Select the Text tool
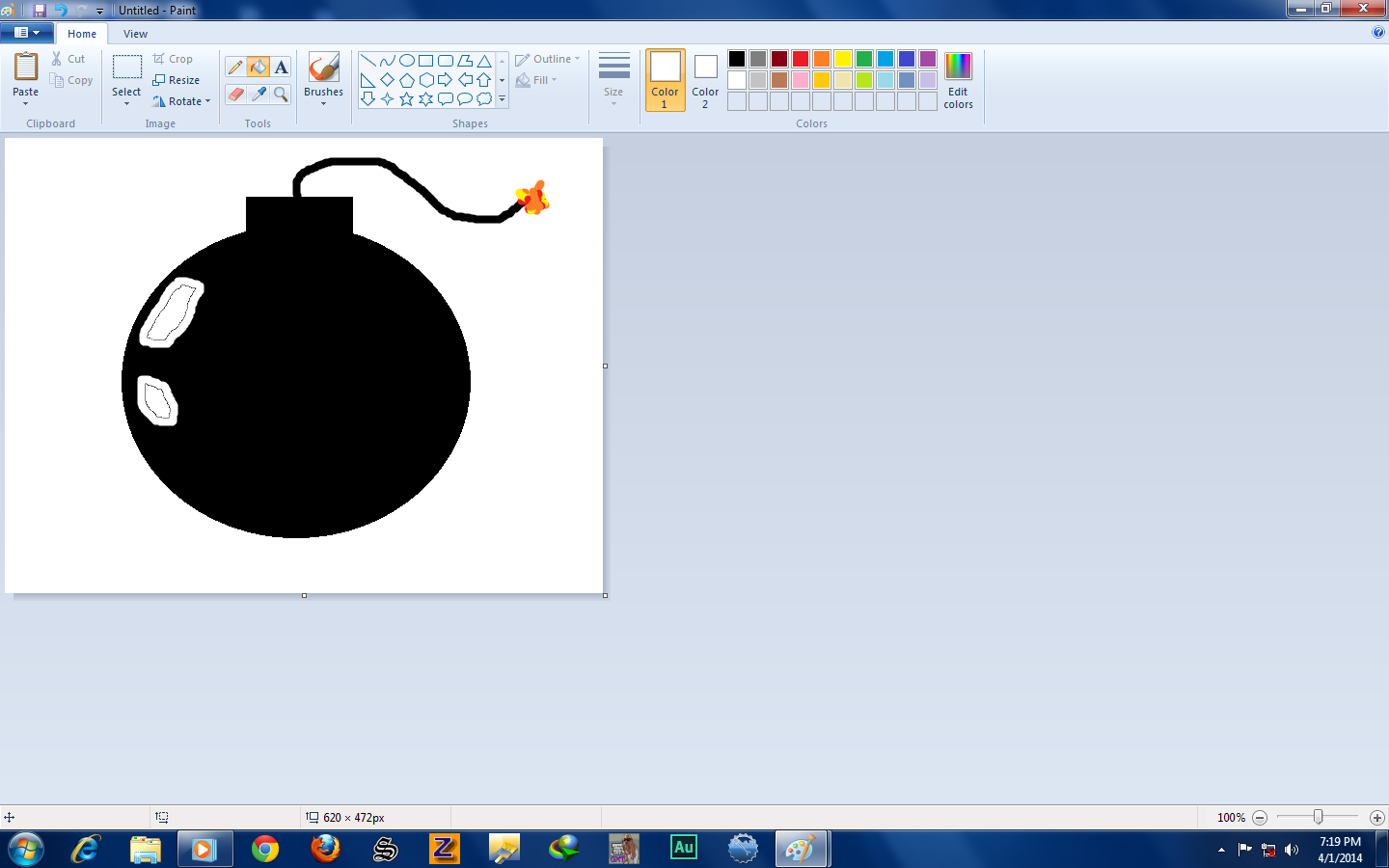The height and width of the screenshot is (868, 1389). 281,67
